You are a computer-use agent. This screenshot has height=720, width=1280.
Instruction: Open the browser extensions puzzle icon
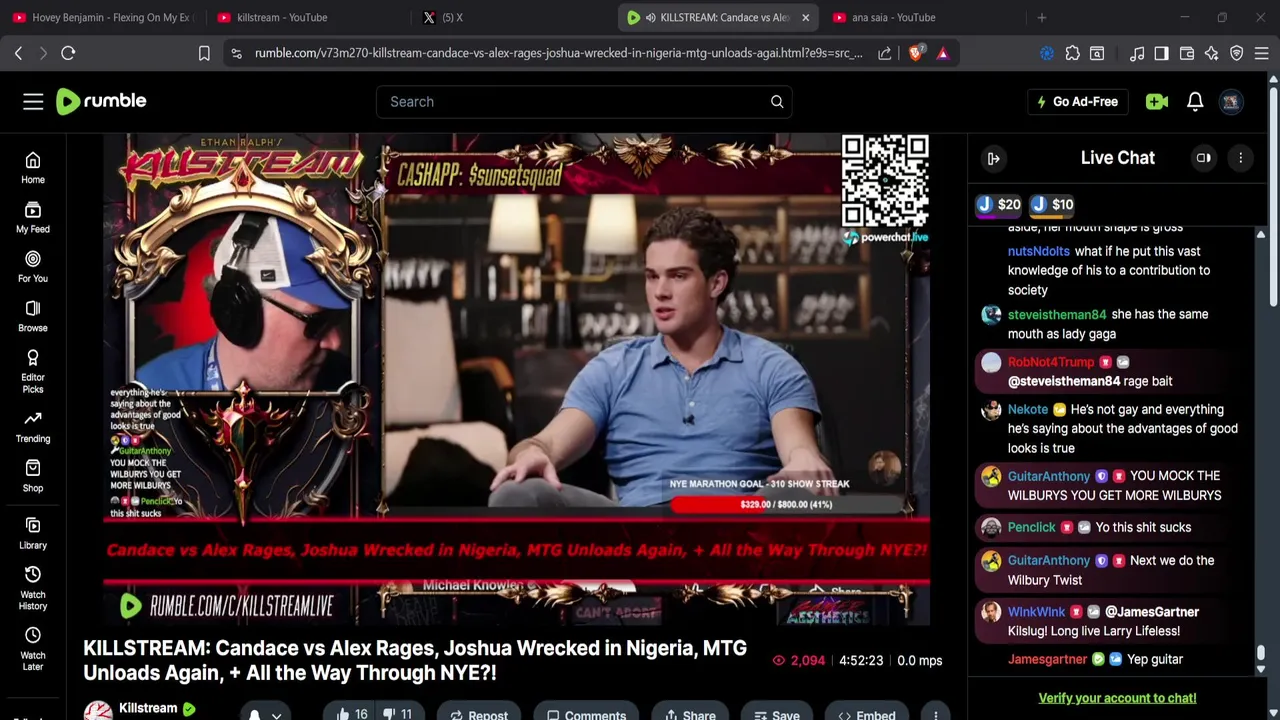click(x=1072, y=53)
